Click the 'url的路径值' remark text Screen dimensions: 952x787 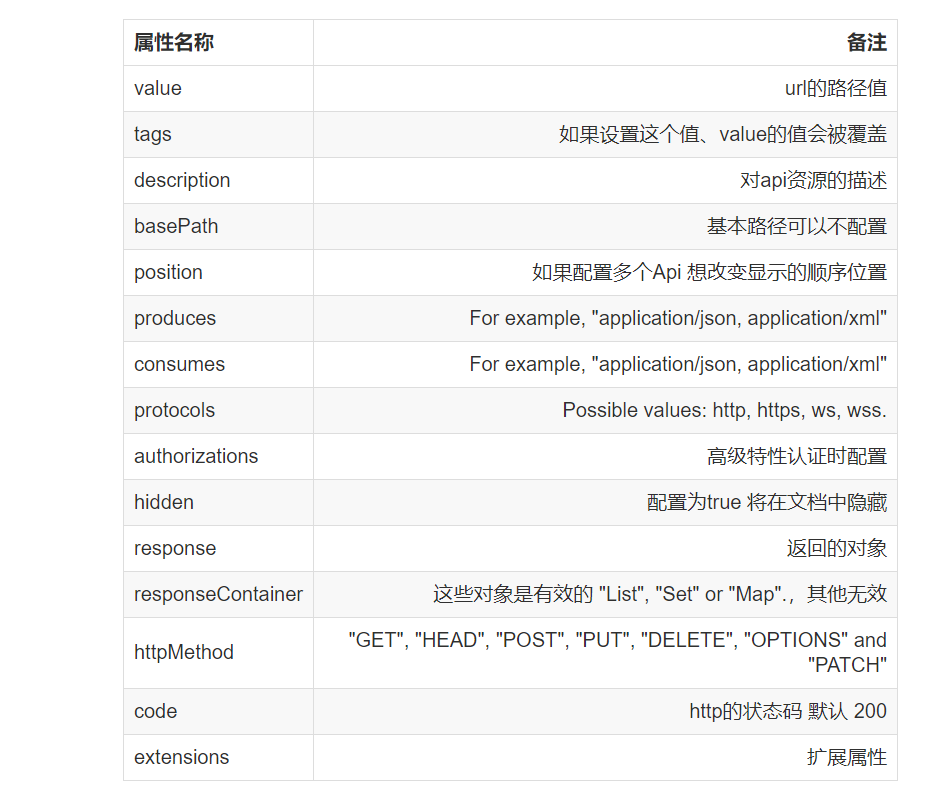point(836,89)
